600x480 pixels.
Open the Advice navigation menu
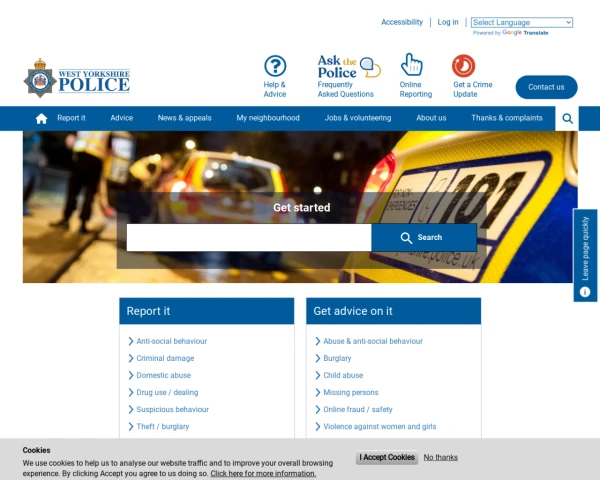tap(122, 118)
